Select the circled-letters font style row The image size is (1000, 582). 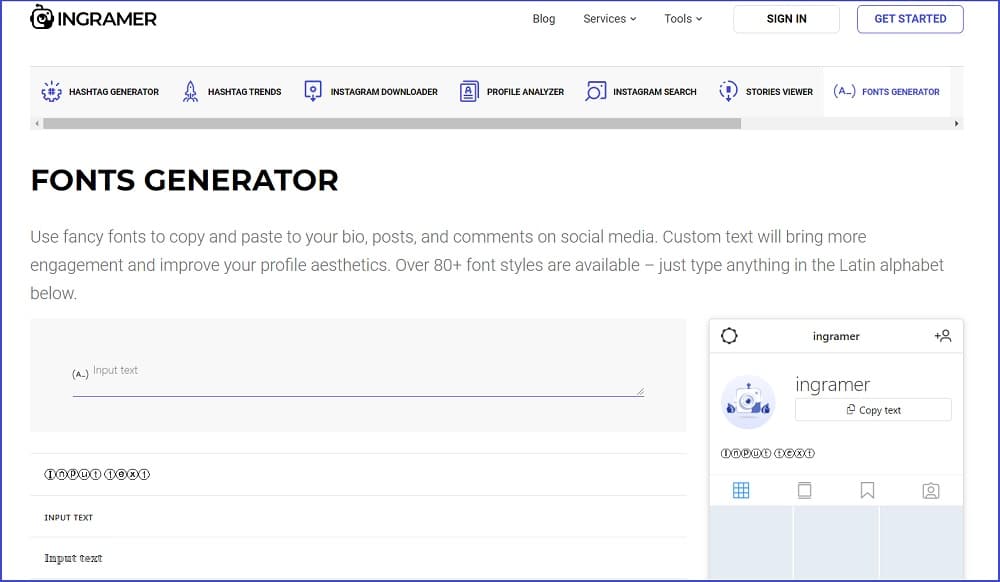[x=358, y=474]
